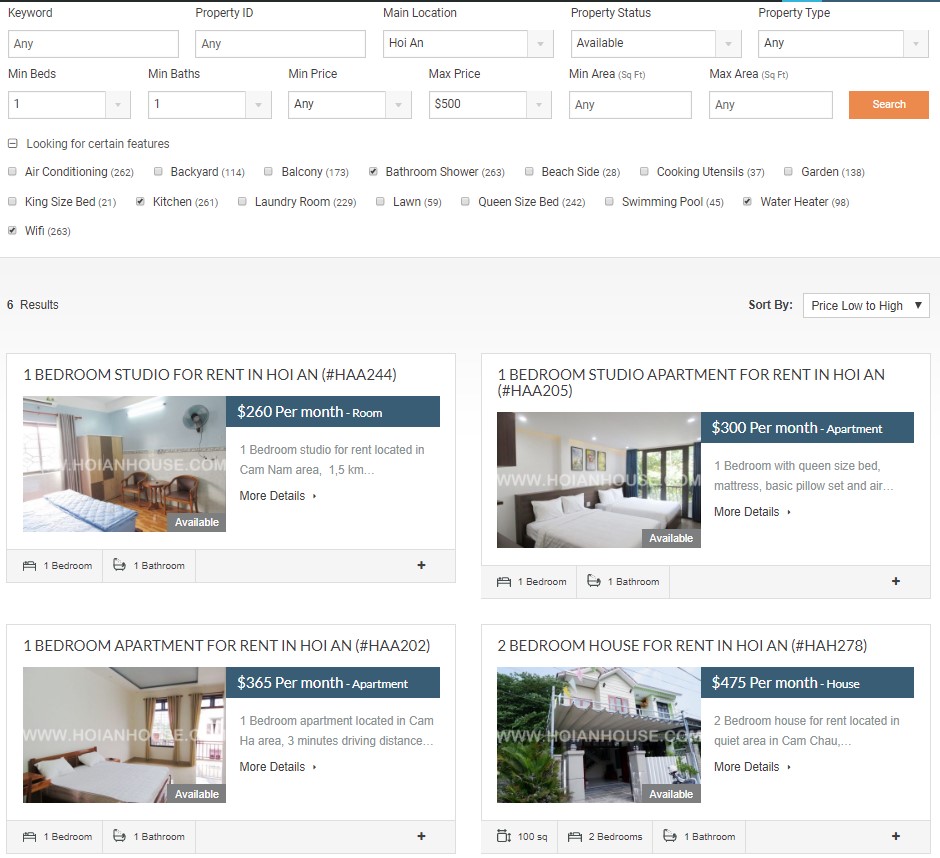Viewport: 940px width, 858px height.
Task: Open the 2 Bedroom House HAH278 title
Action: click(x=682, y=646)
